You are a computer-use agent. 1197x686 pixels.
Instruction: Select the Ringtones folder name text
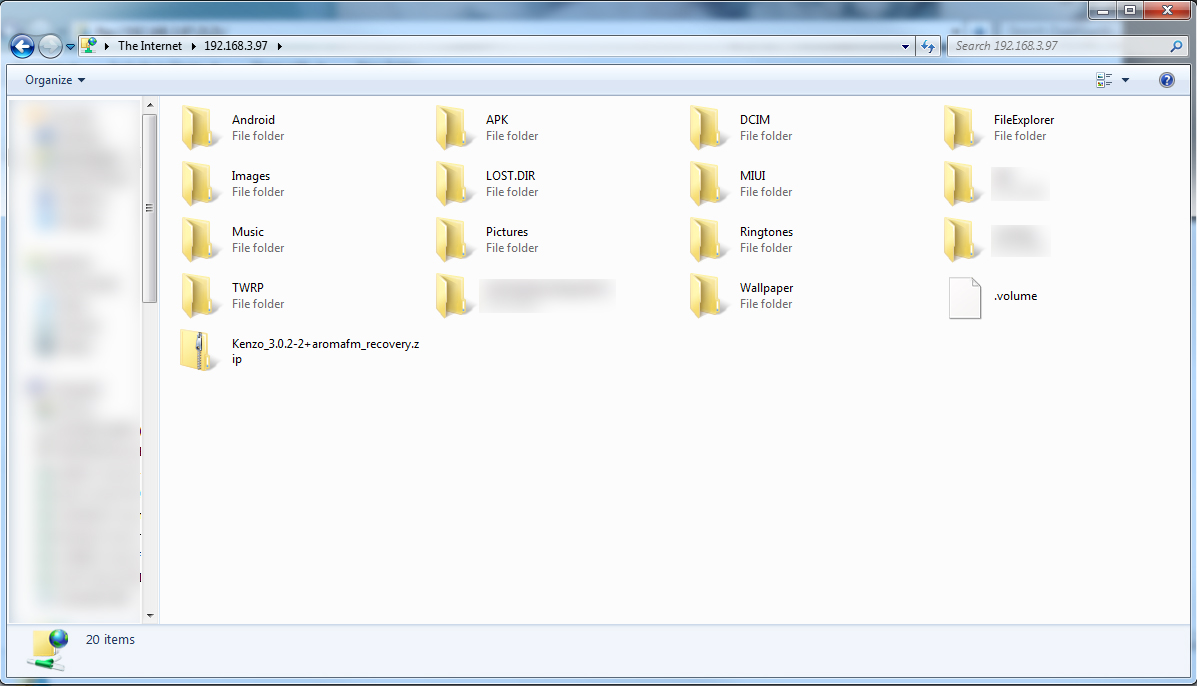point(766,232)
